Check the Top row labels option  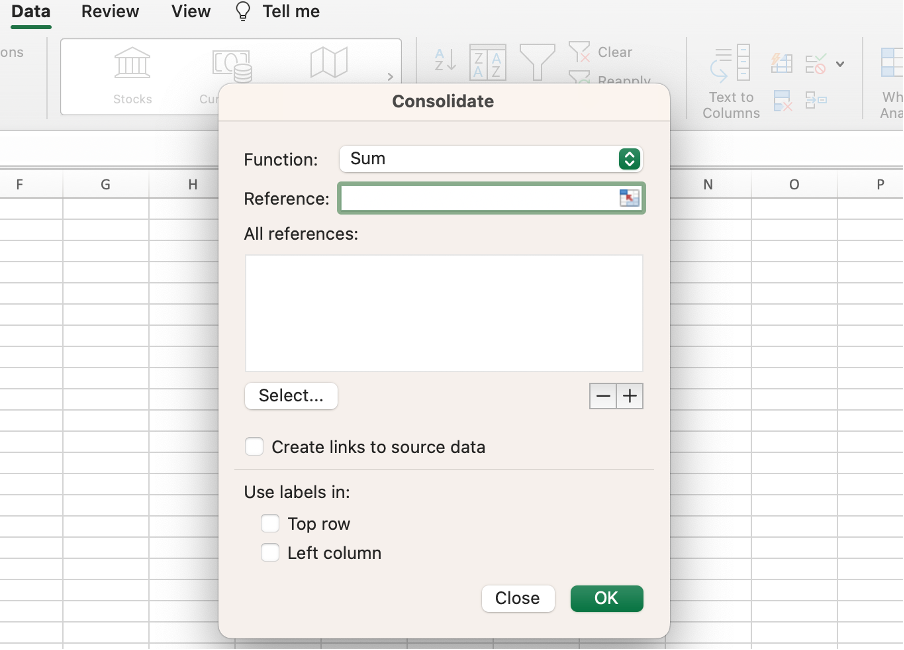point(270,524)
